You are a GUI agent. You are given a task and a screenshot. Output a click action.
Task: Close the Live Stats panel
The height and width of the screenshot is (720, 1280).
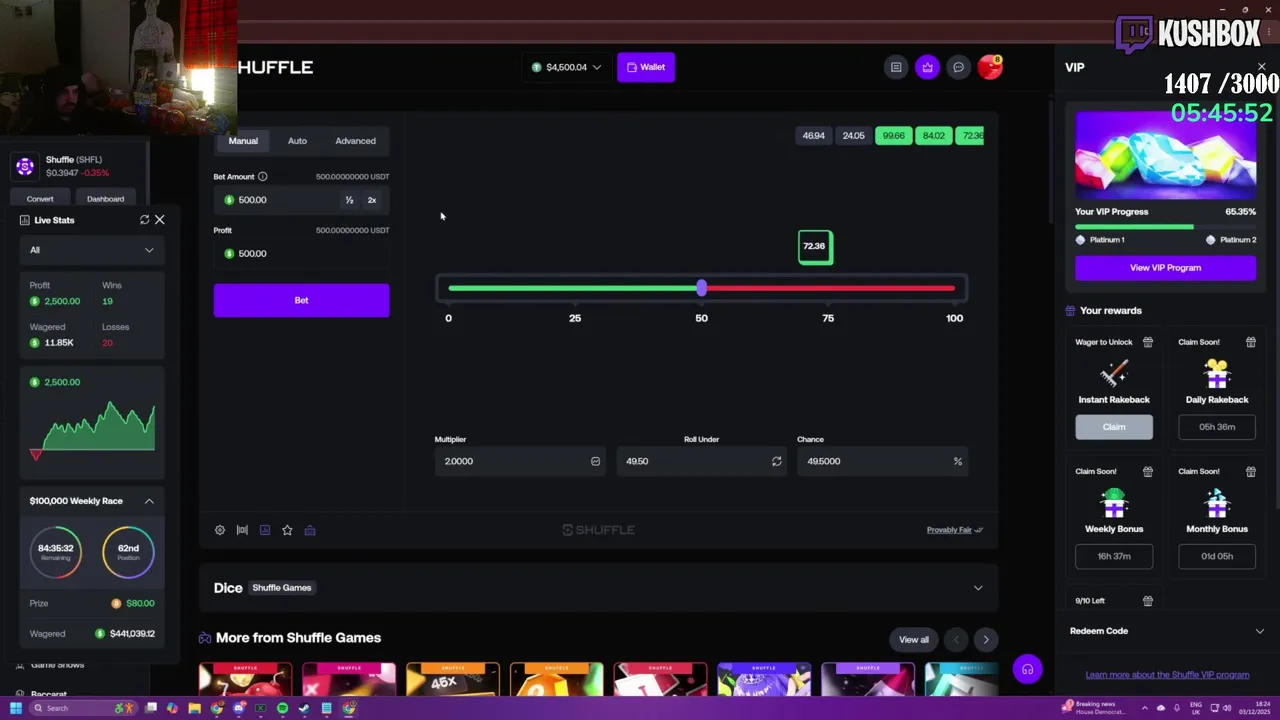(x=160, y=220)
